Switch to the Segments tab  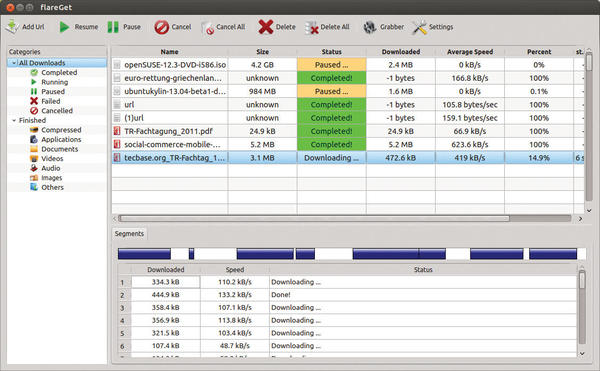129,234
